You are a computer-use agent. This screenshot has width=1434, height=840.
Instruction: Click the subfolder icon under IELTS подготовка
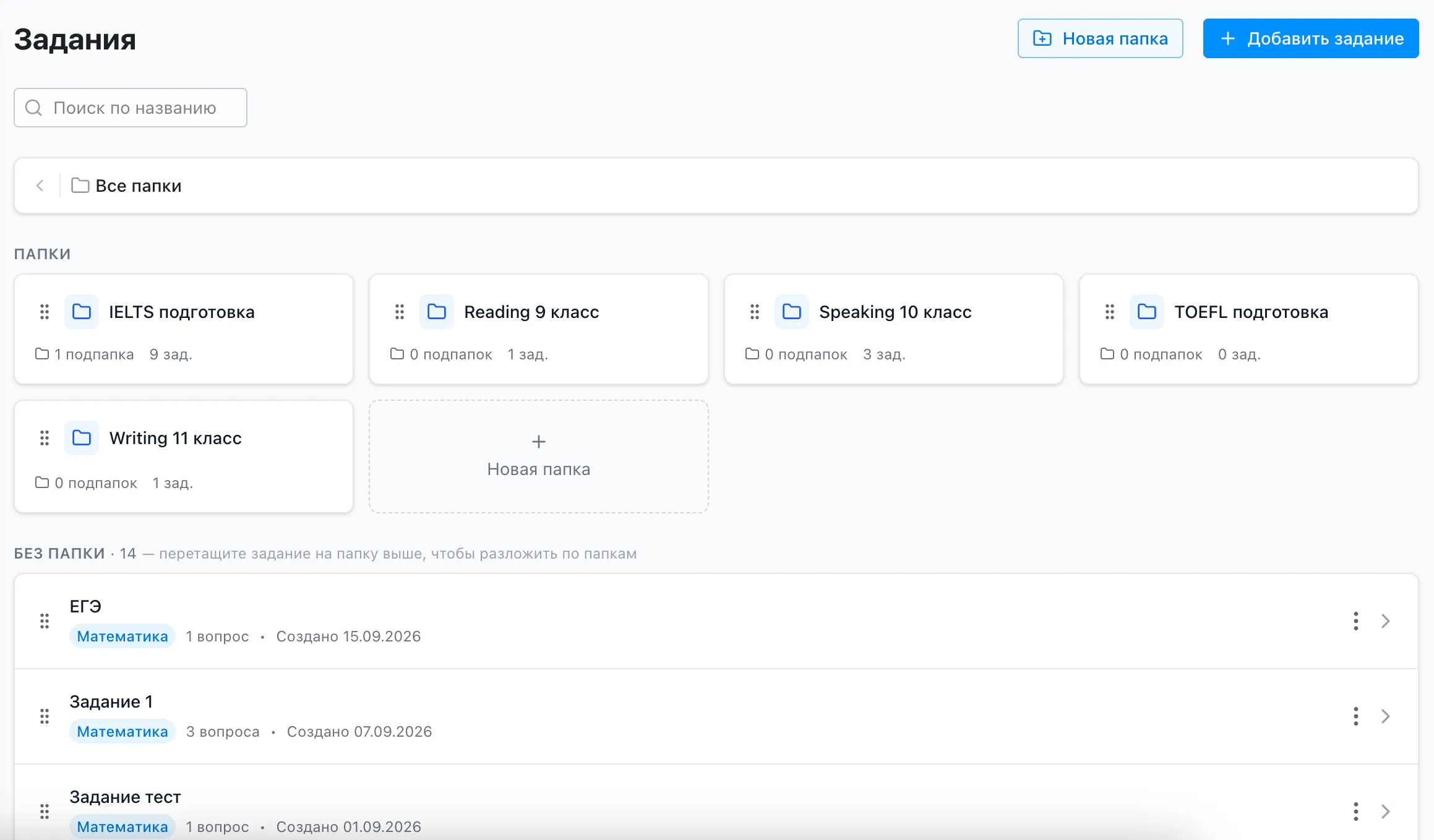click(42, 354)
